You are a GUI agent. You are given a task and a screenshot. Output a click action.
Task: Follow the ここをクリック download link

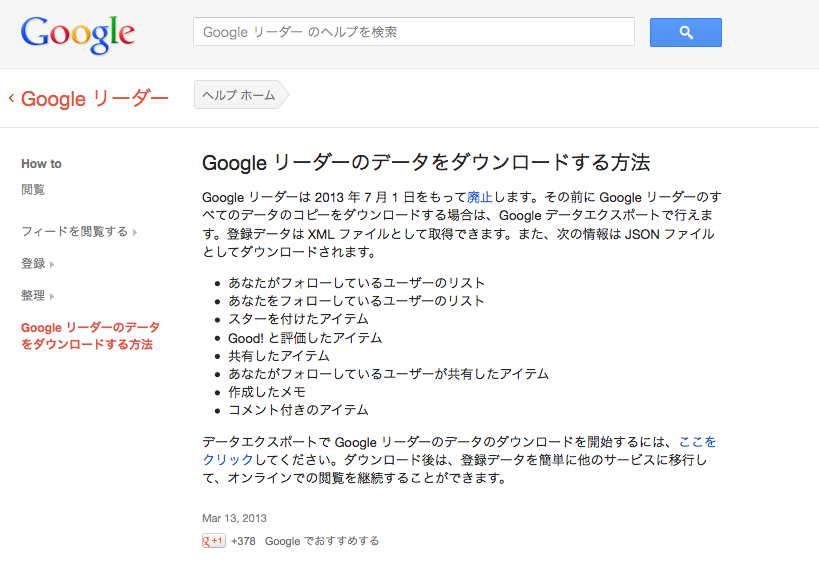click(x=697, y=442)
